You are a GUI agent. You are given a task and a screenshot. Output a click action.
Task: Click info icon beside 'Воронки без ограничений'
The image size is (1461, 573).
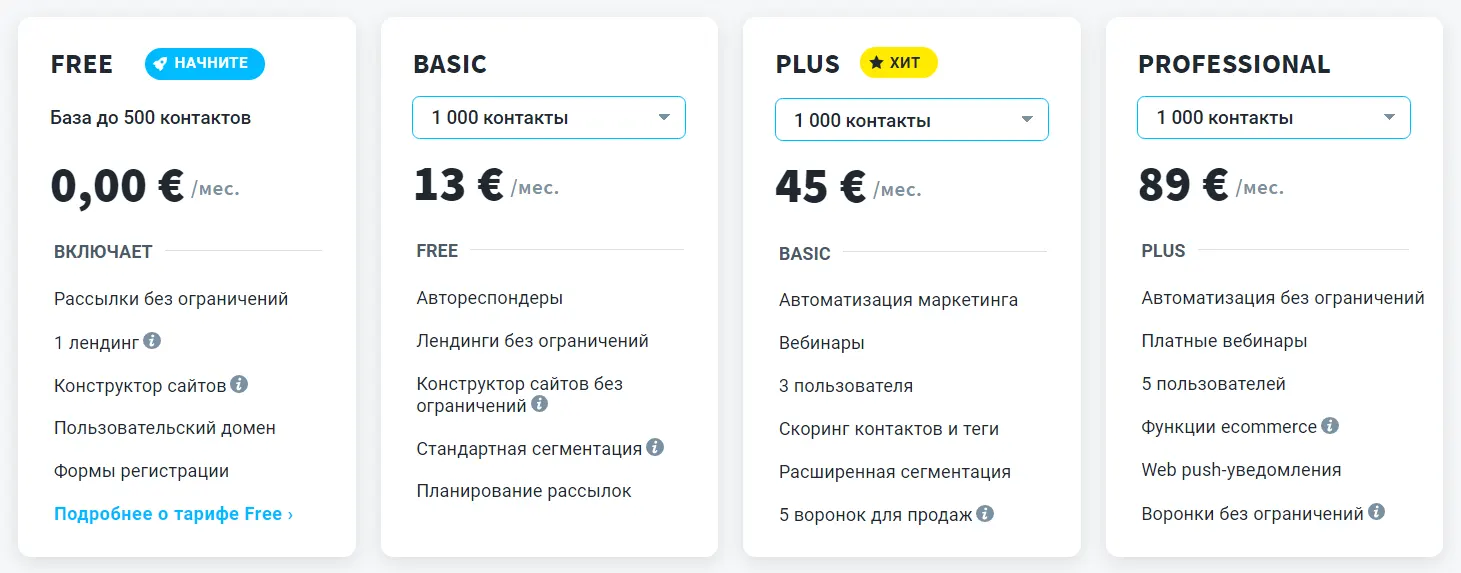(1377, 512)
